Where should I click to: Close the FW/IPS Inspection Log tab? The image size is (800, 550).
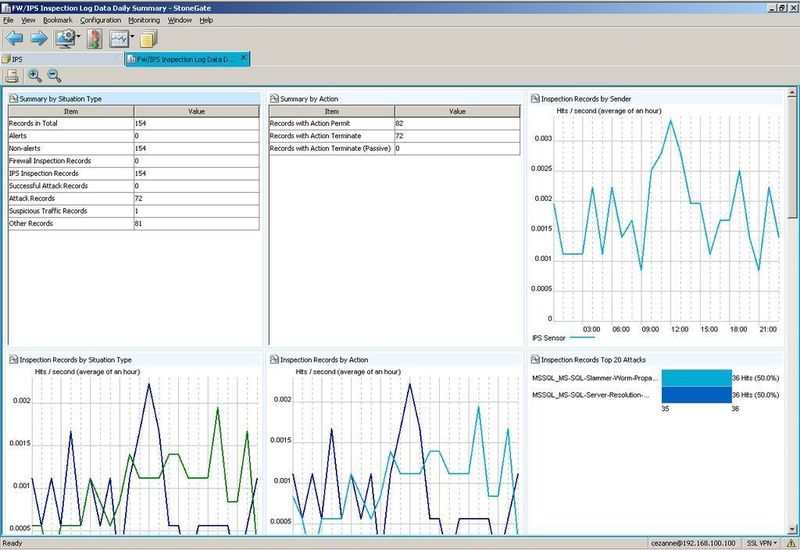243,57
